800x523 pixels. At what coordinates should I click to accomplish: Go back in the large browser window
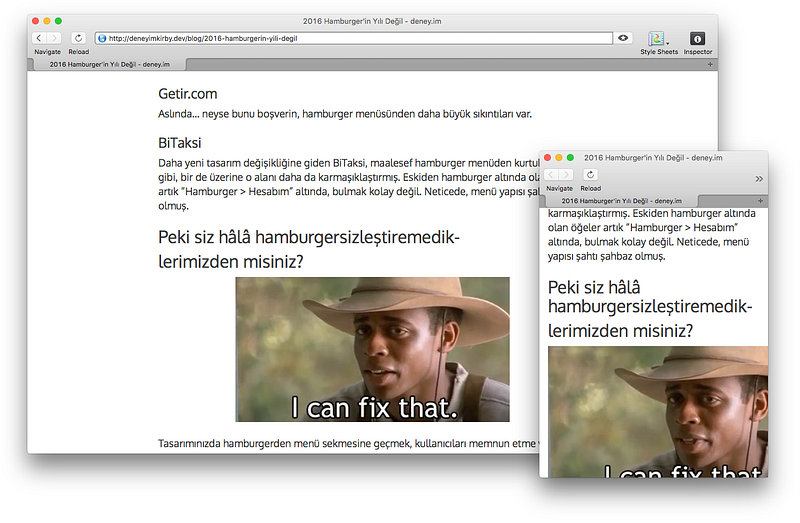point(39,38)
